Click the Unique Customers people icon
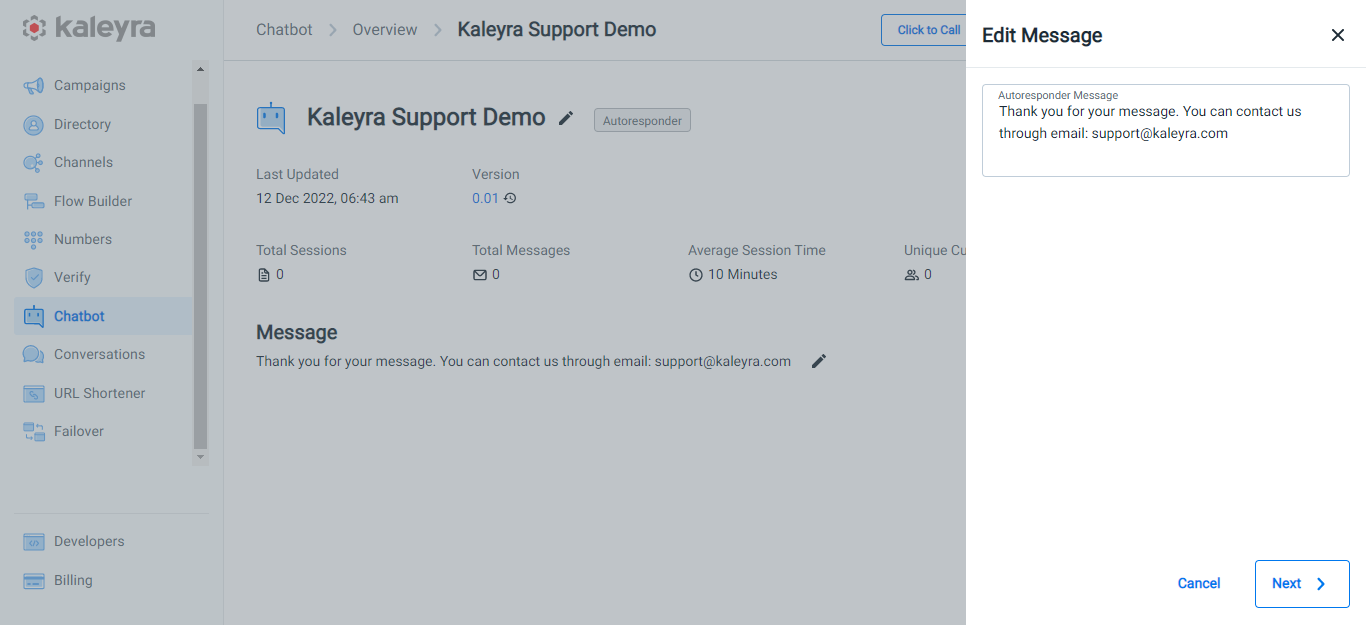1366x625 pixels. tap(912, 275)
